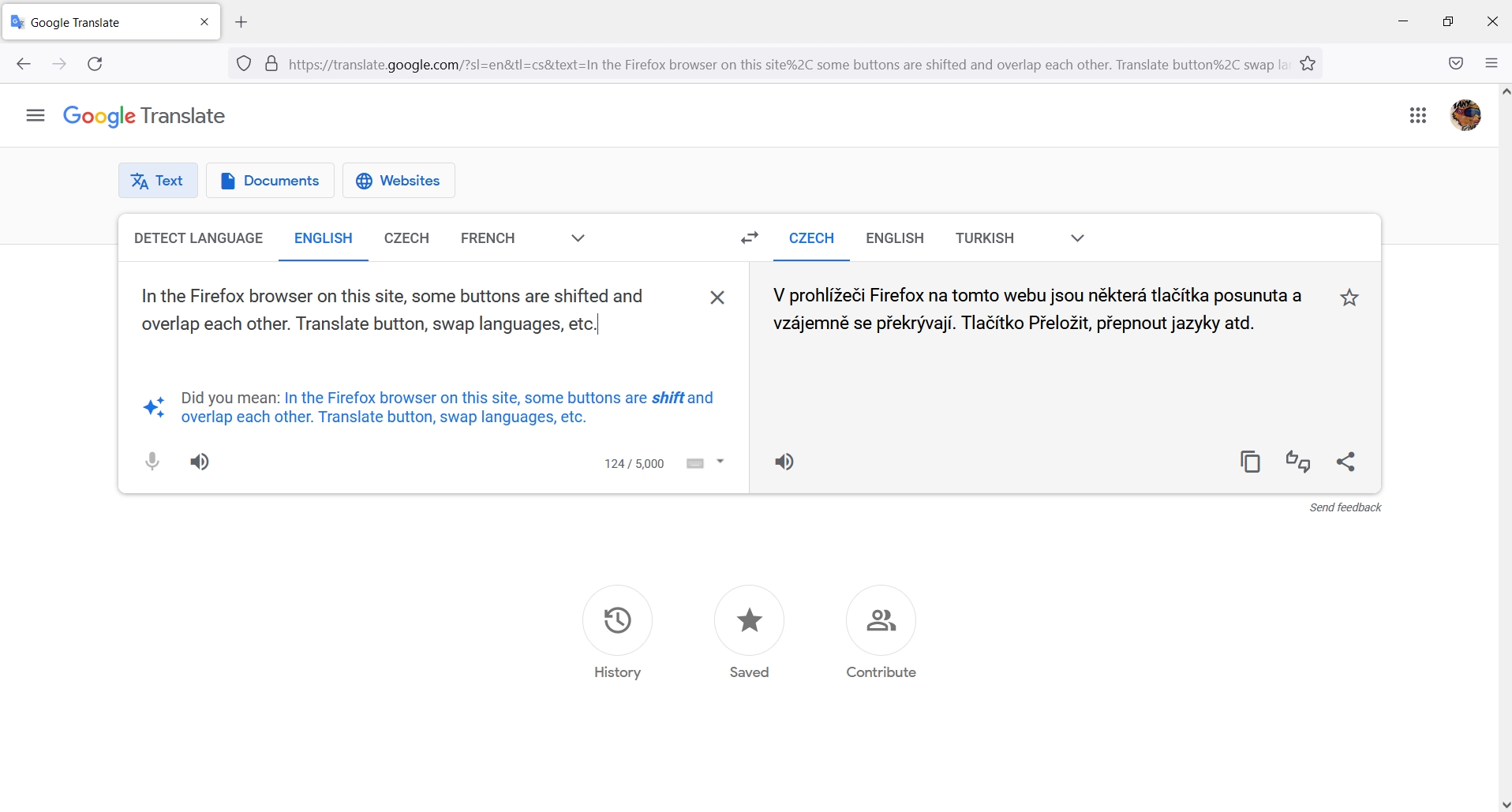Clear the source text with X
This screenshot has width=1512, height=812.
717,297
